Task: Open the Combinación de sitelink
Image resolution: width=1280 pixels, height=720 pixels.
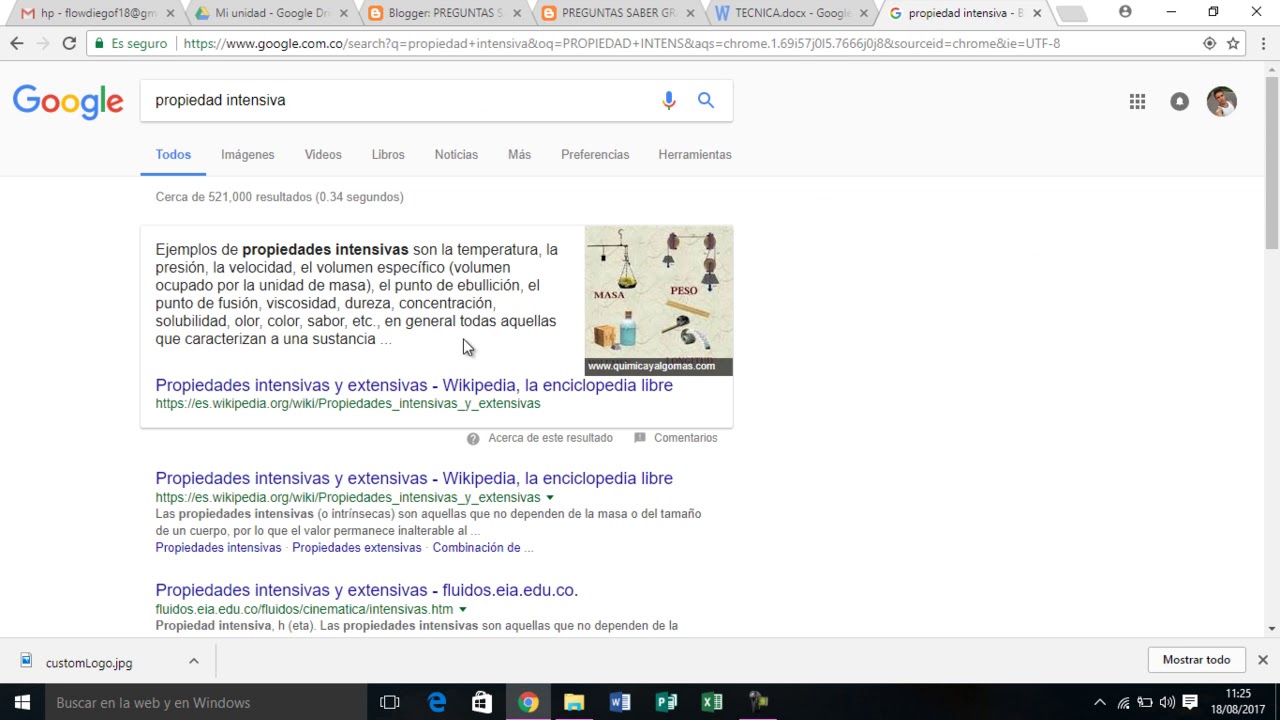Action: 483,548
